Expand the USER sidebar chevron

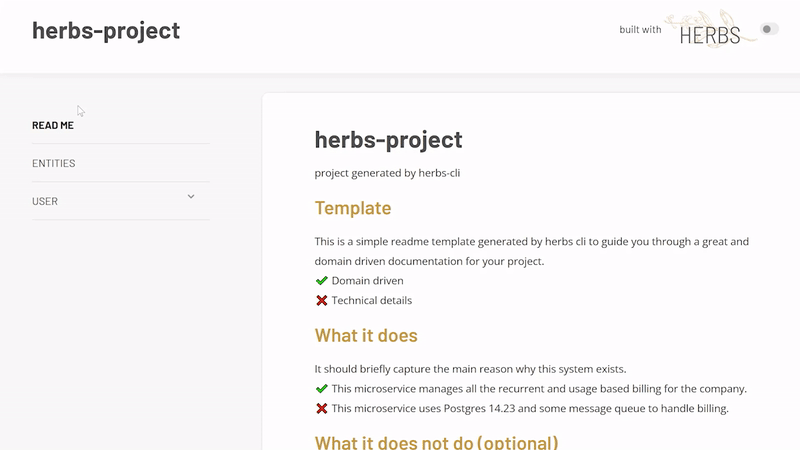(x=191, y=196)
